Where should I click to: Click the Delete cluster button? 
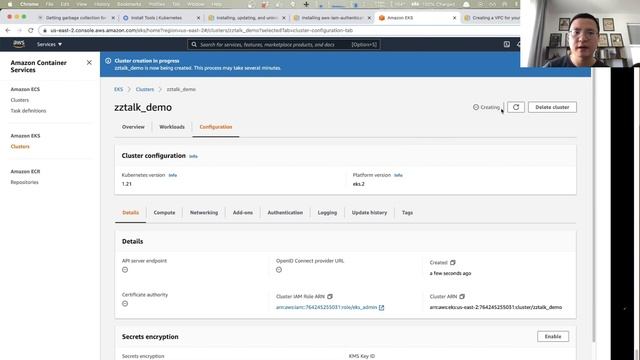(x=552, y=107)
